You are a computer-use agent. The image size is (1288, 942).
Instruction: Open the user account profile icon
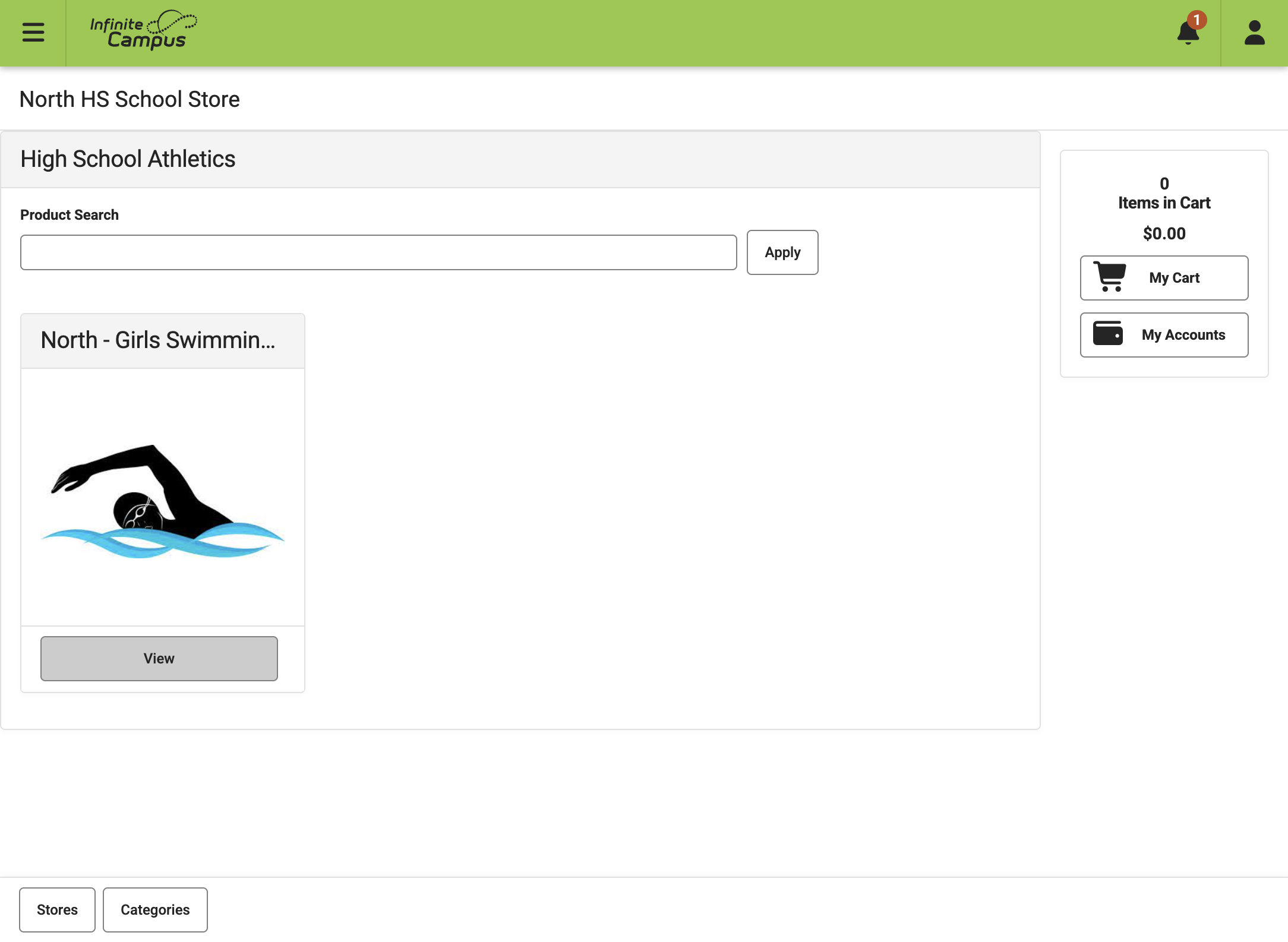tap(1254, 33)
